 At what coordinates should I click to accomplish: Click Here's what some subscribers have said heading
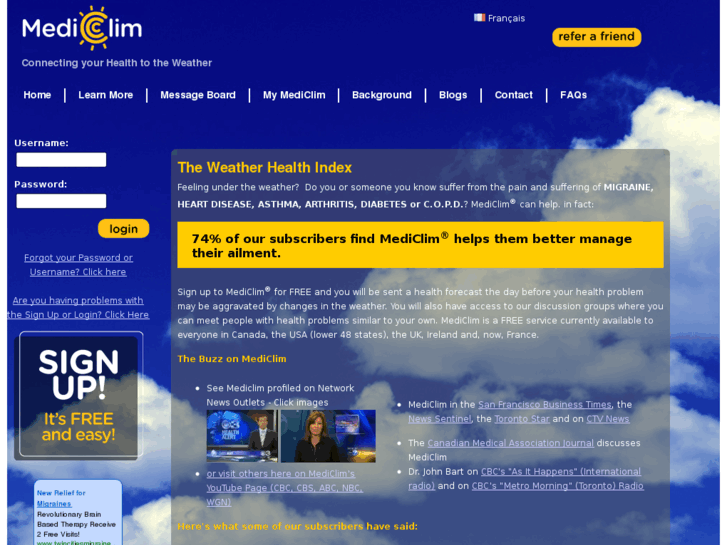click(x=298, y=526)
